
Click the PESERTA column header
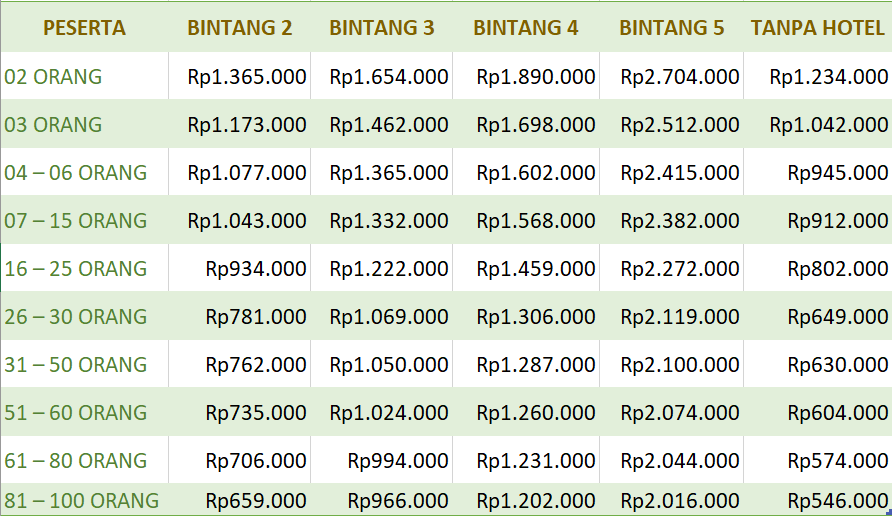84,28
